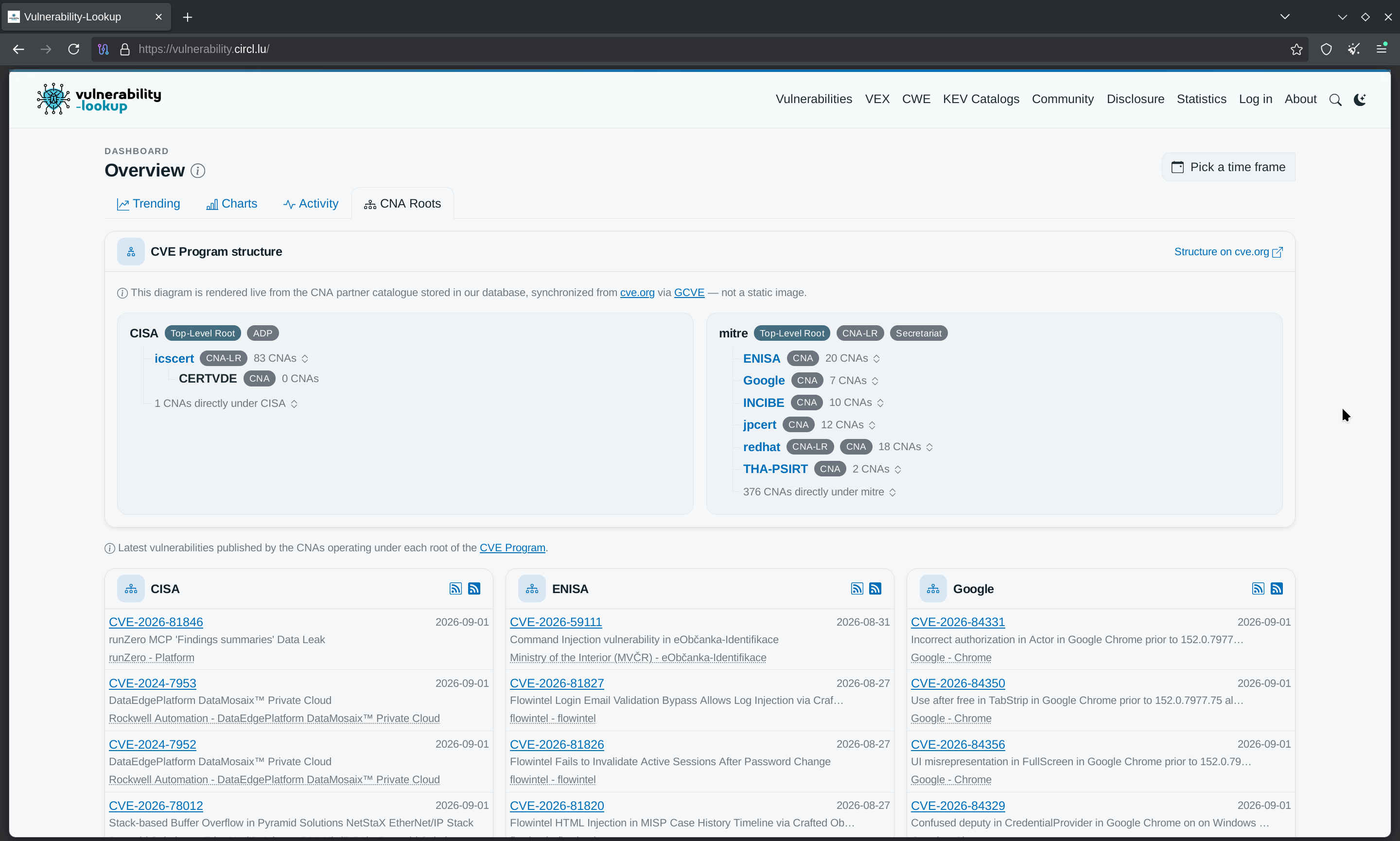
Task: Click the vulnerability-lookup logo
Action: tap(99, 99)
